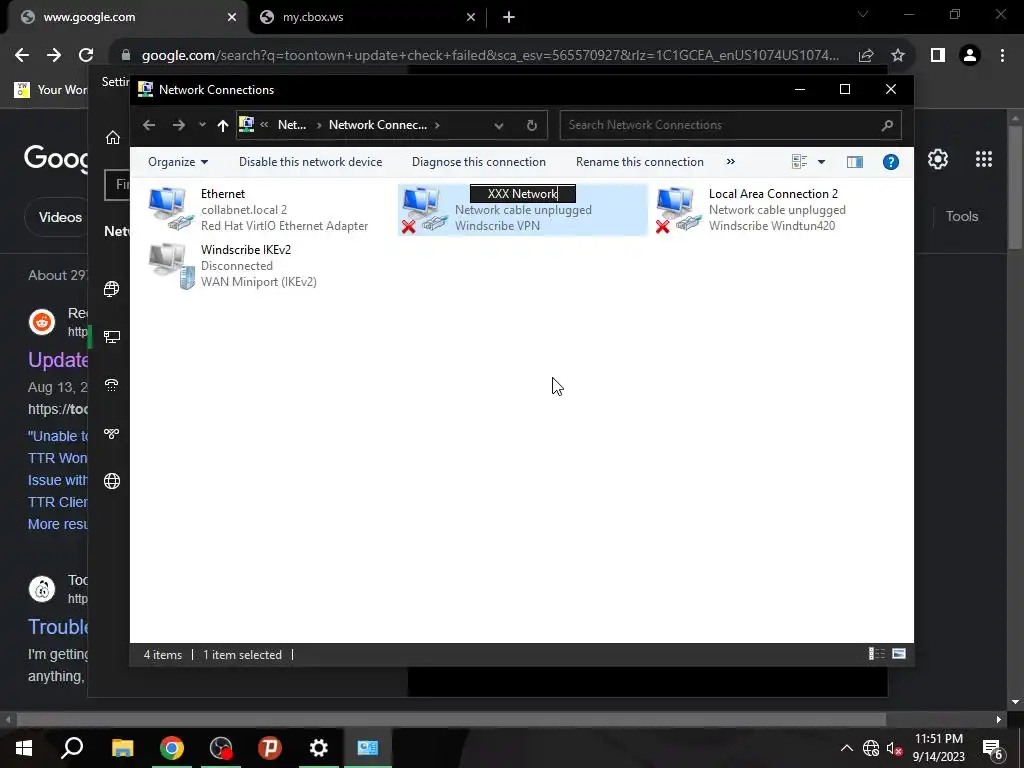Screen dimensions: 1024x768
Task: Click the Chrome address bar URL
Action: tap(490, 56)
